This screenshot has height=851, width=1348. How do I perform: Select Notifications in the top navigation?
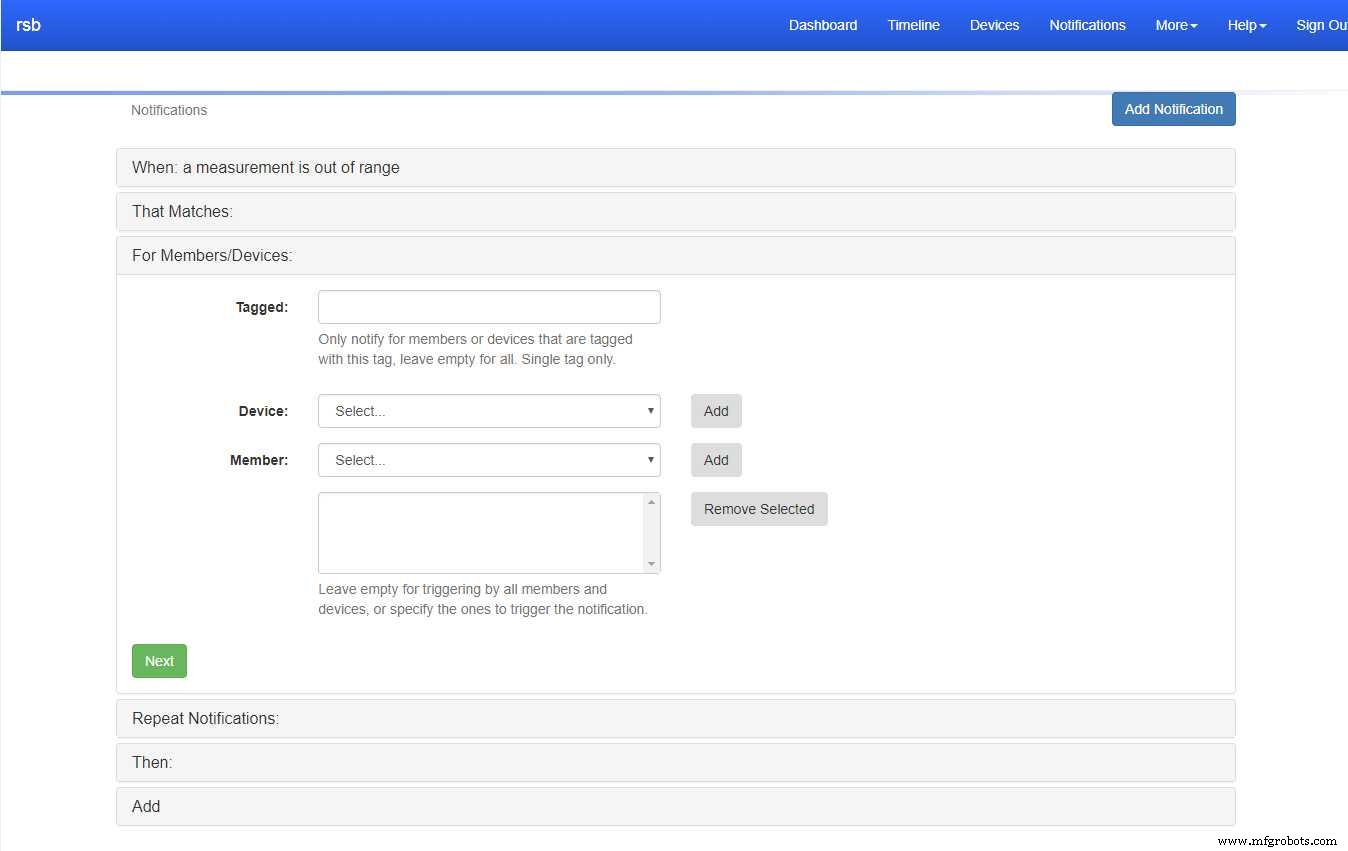(x=1087, y=25)
